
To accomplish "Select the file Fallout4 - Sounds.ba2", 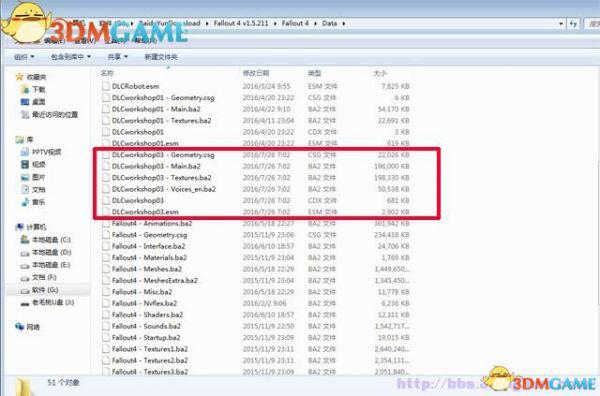I will coord(146,326).
